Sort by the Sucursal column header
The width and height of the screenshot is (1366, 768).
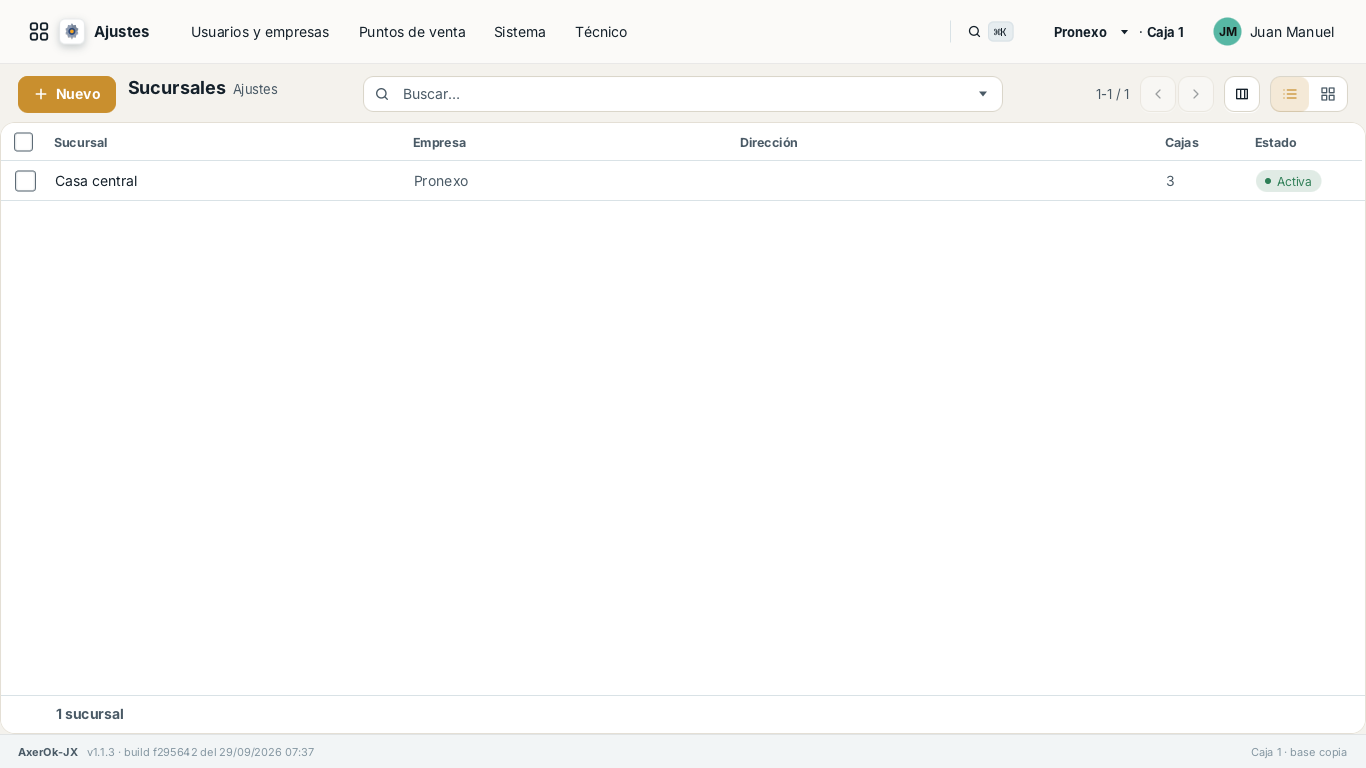tap(80, 142)
